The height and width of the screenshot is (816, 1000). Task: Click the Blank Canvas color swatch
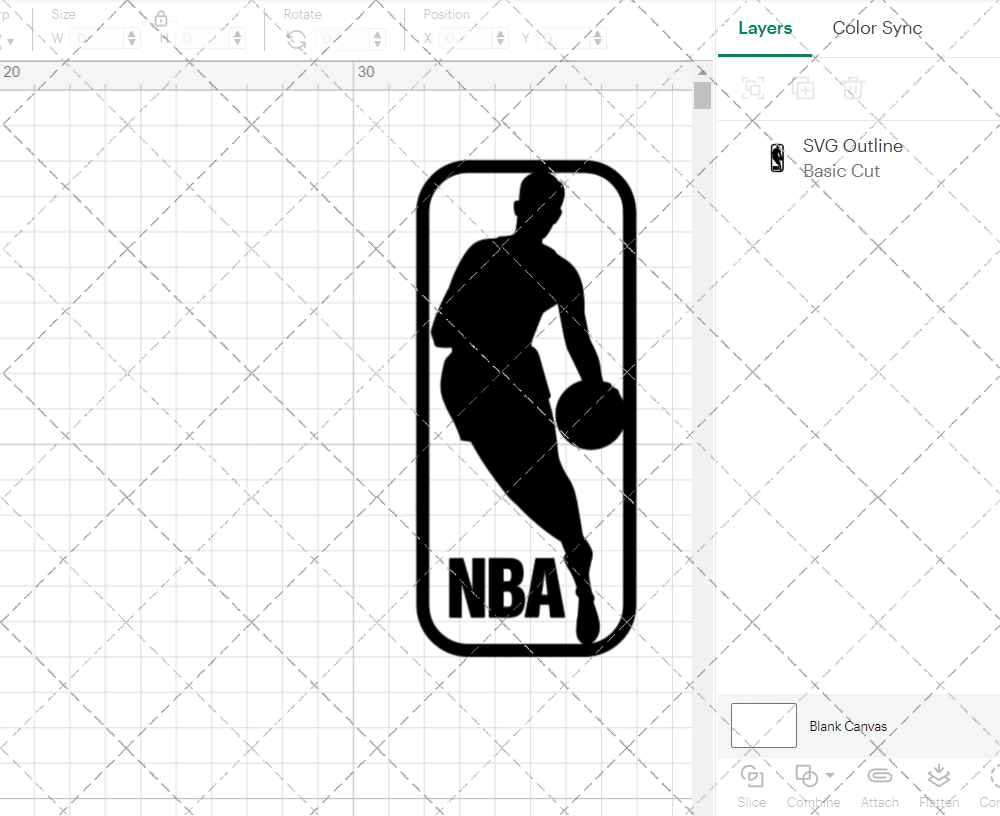pos(763,726)
